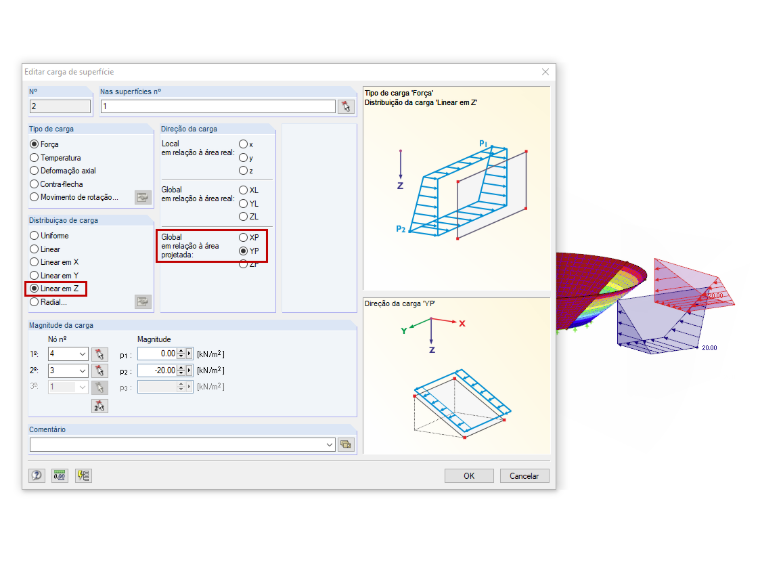
Task: Open third node number dropdown
Action: pyautogui.click(x=82, y=387)
